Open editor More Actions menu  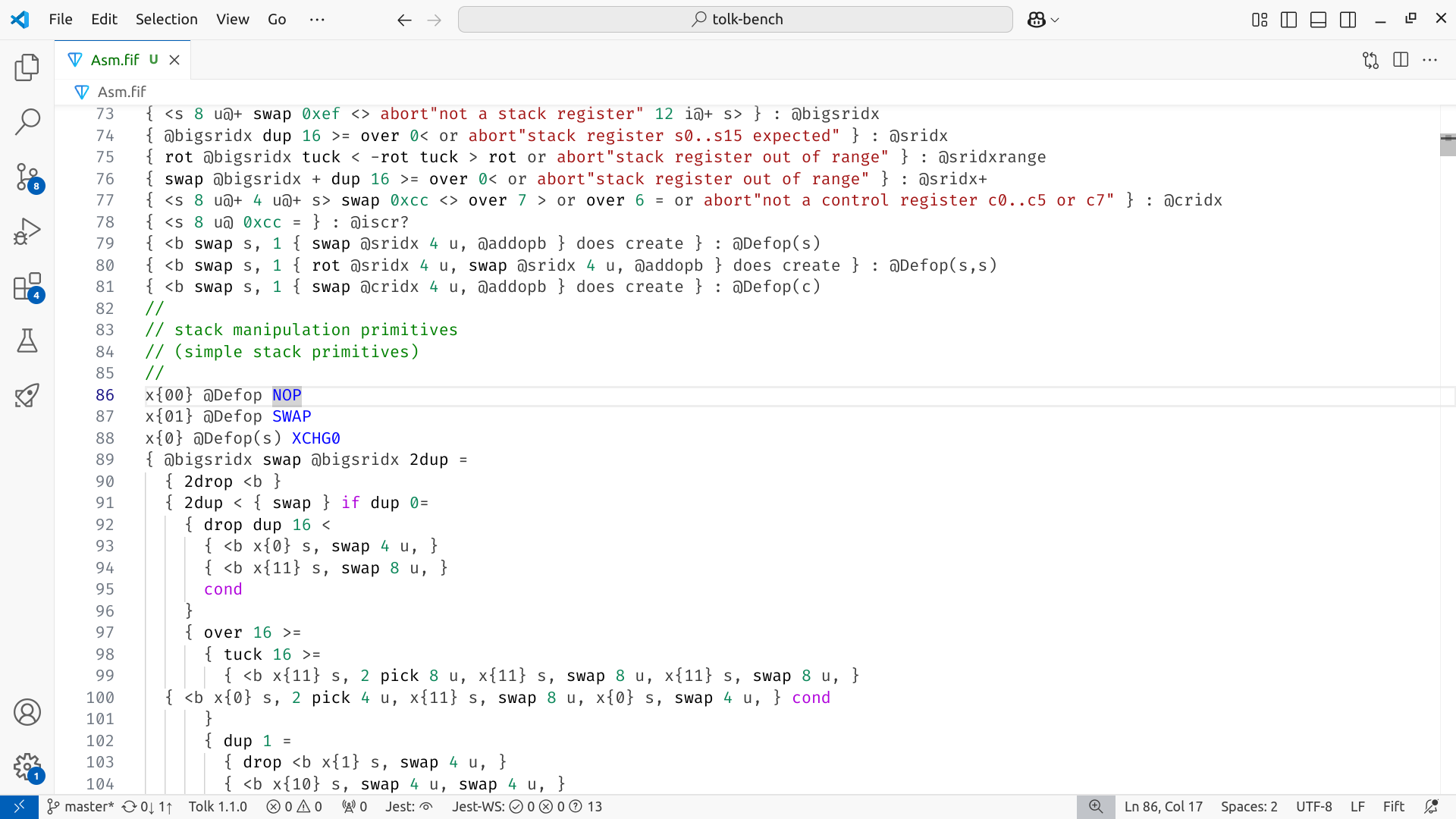point(1430,60)
